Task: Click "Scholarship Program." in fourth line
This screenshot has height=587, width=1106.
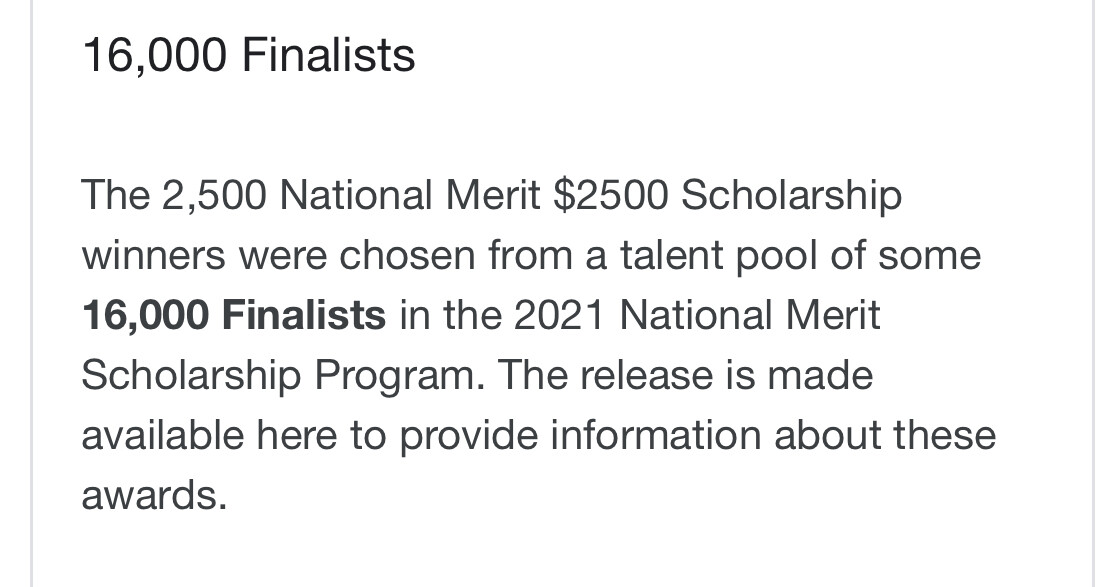Action: click(284, 376)
